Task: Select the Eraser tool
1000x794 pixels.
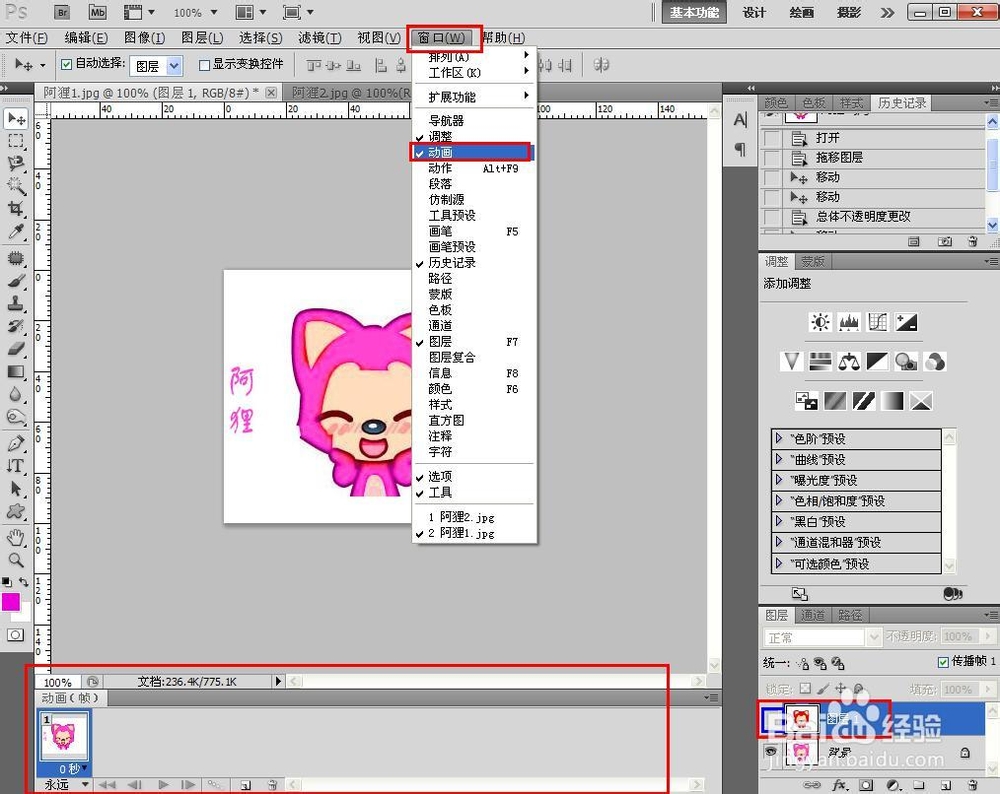Action: pyautogui.click(x=15, y=348)
